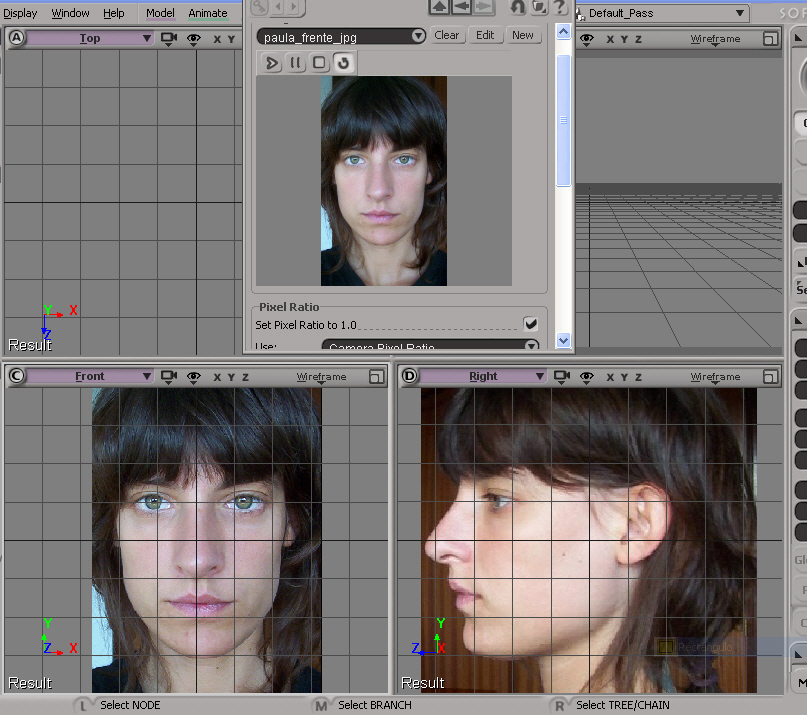
Task: Go to next property page arrow
Action: click(x=294, y=7)
